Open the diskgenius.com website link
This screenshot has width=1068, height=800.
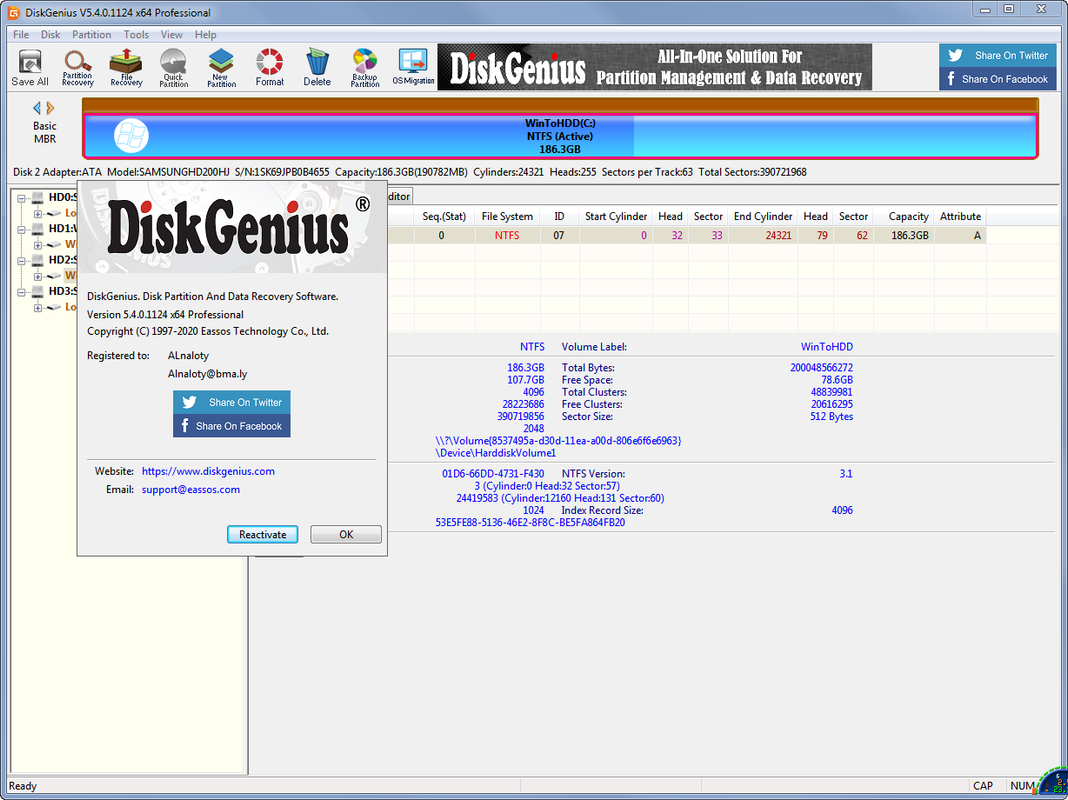click(208, 471)
